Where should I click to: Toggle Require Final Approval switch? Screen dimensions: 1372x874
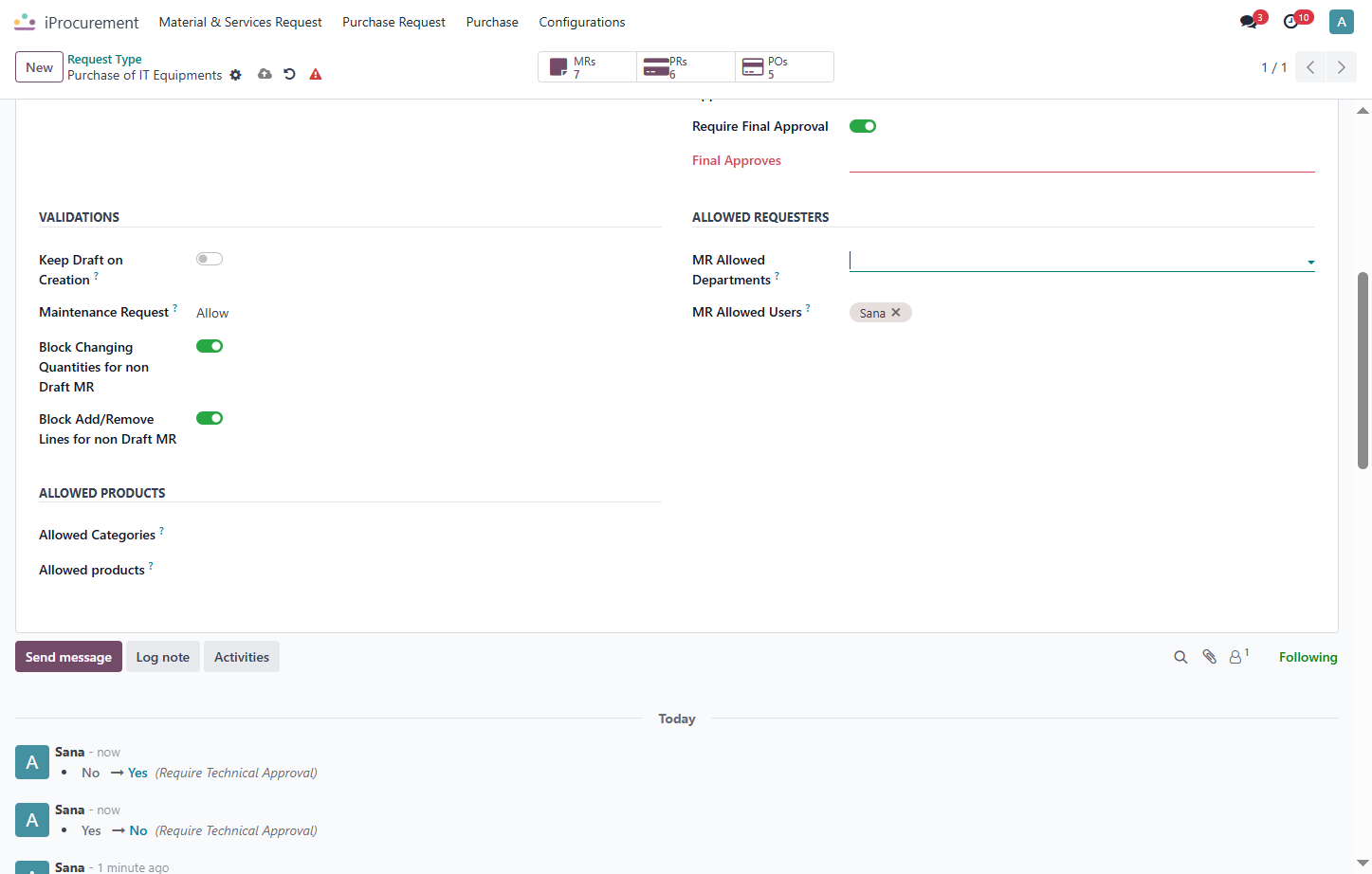tap(863, 126)
